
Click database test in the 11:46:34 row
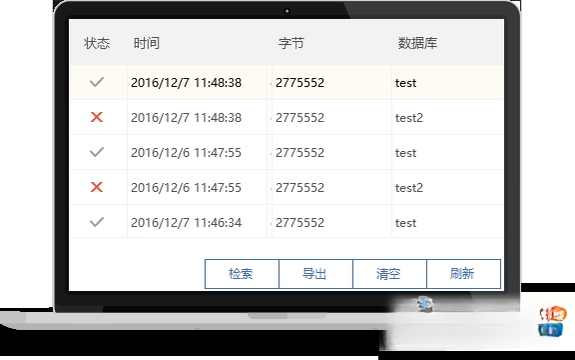[x=406, y=223]
